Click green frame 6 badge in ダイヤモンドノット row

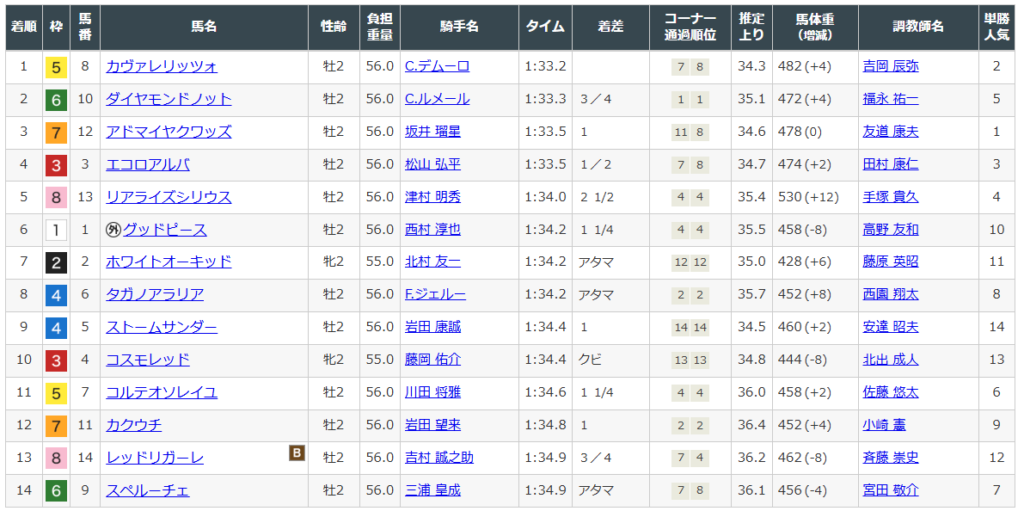[56, 99]
